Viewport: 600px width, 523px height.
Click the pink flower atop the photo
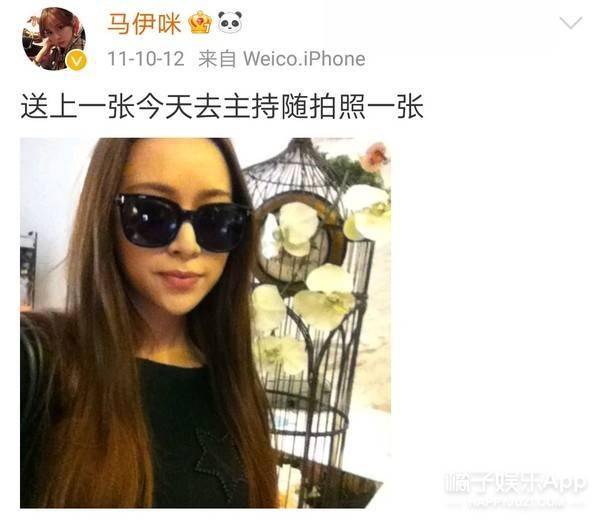(375, 156)
